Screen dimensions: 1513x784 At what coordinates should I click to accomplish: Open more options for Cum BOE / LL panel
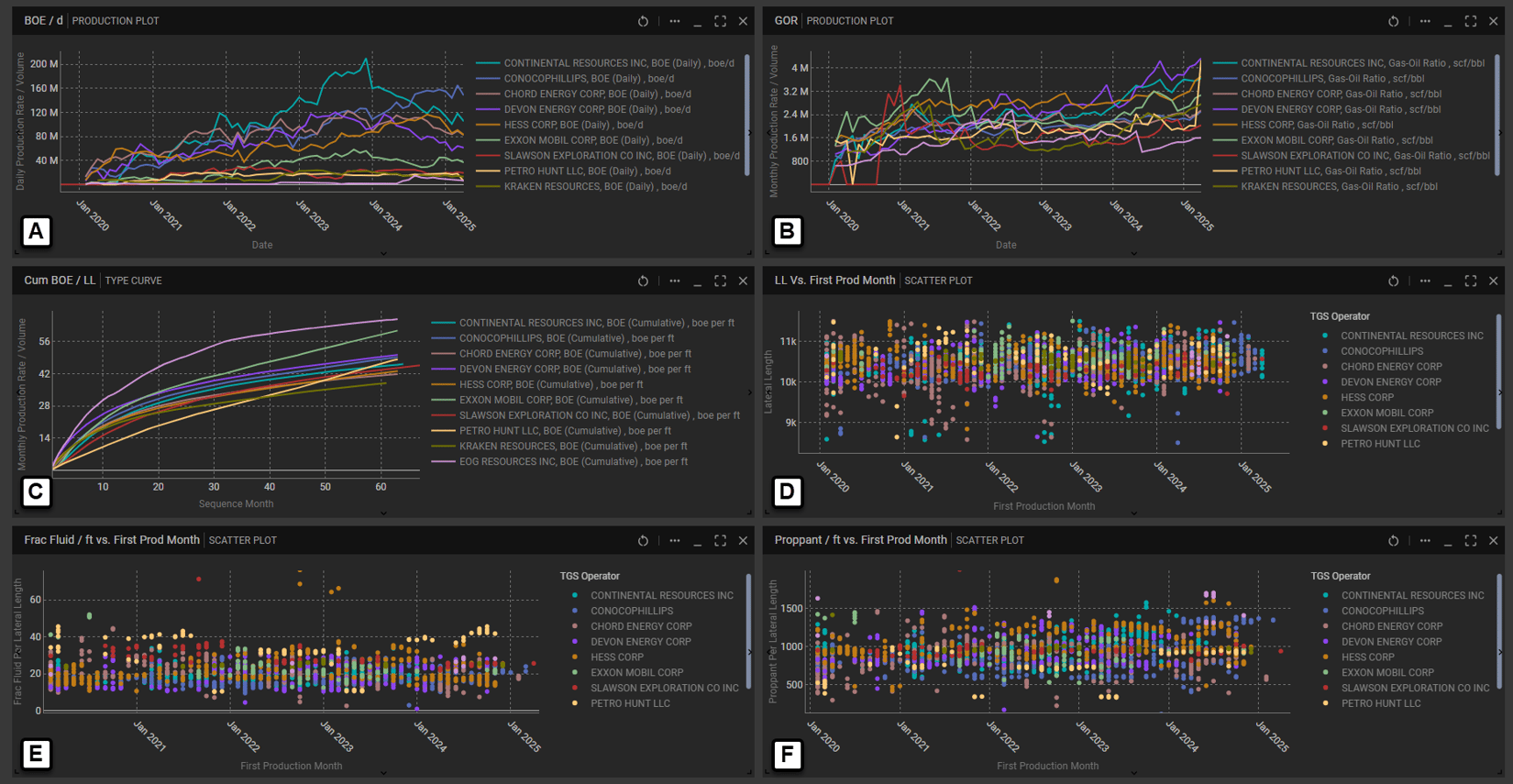click(x=675, y=281)
